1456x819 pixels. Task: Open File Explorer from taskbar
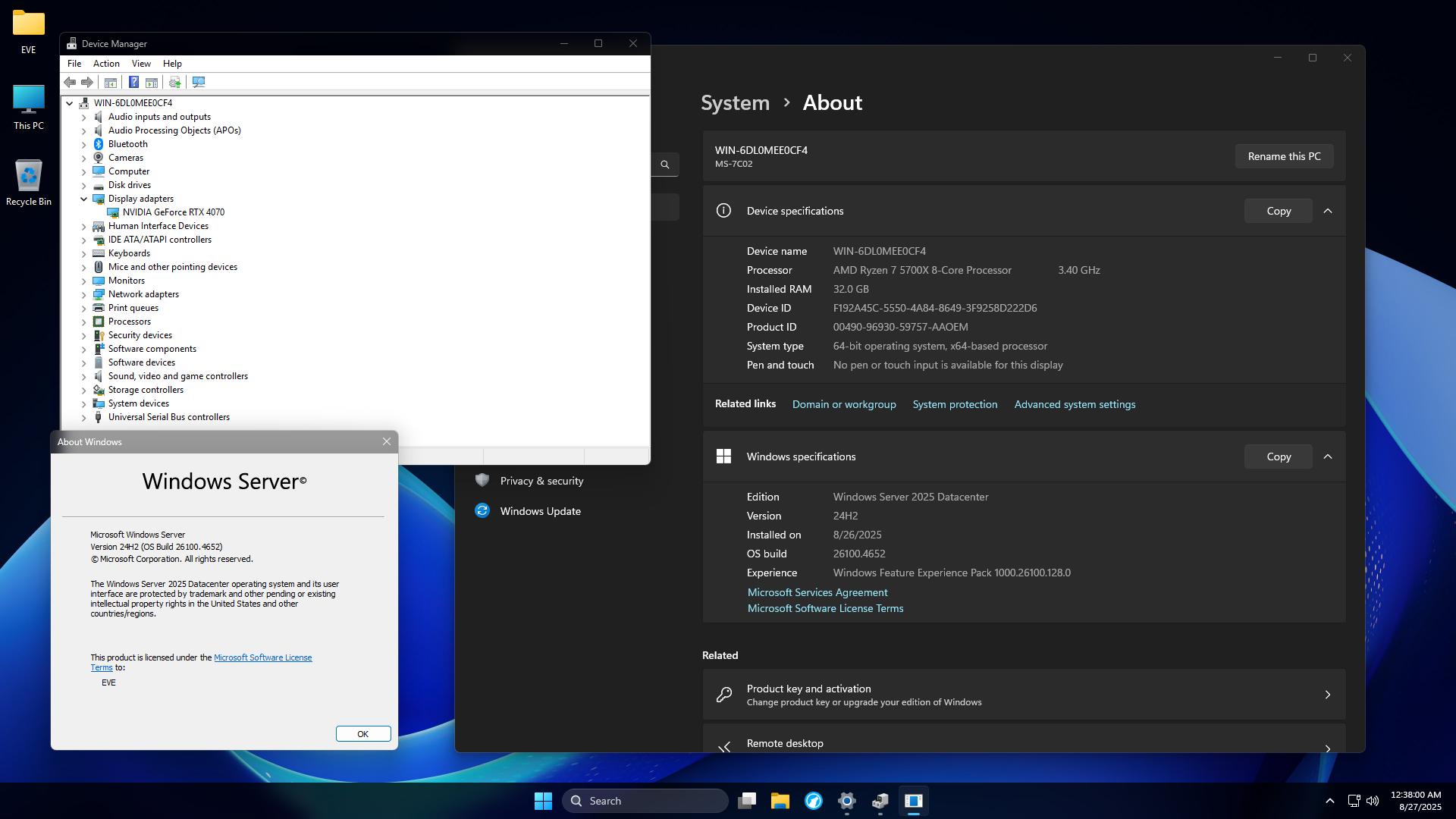pyautogui.click(x=780, y=801)
